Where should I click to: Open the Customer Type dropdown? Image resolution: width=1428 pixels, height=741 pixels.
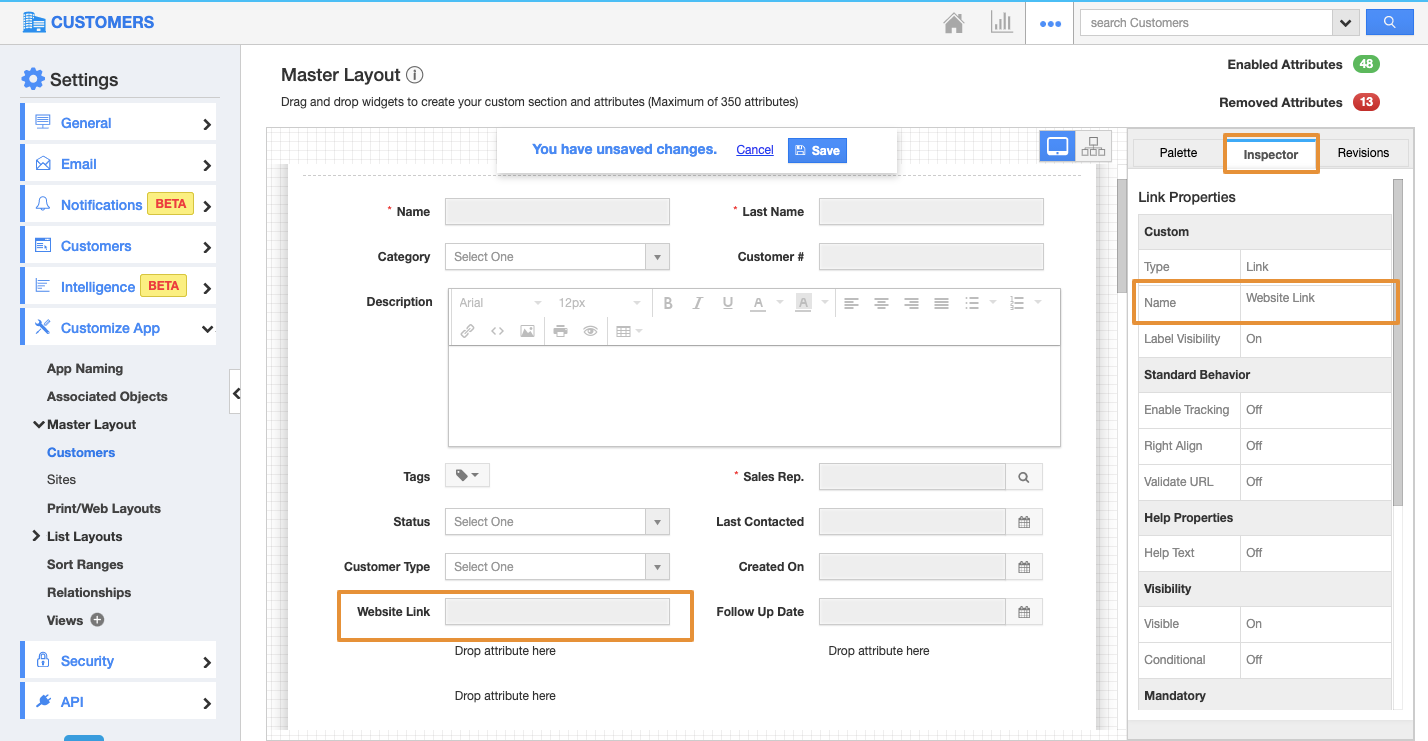[557, 567]
